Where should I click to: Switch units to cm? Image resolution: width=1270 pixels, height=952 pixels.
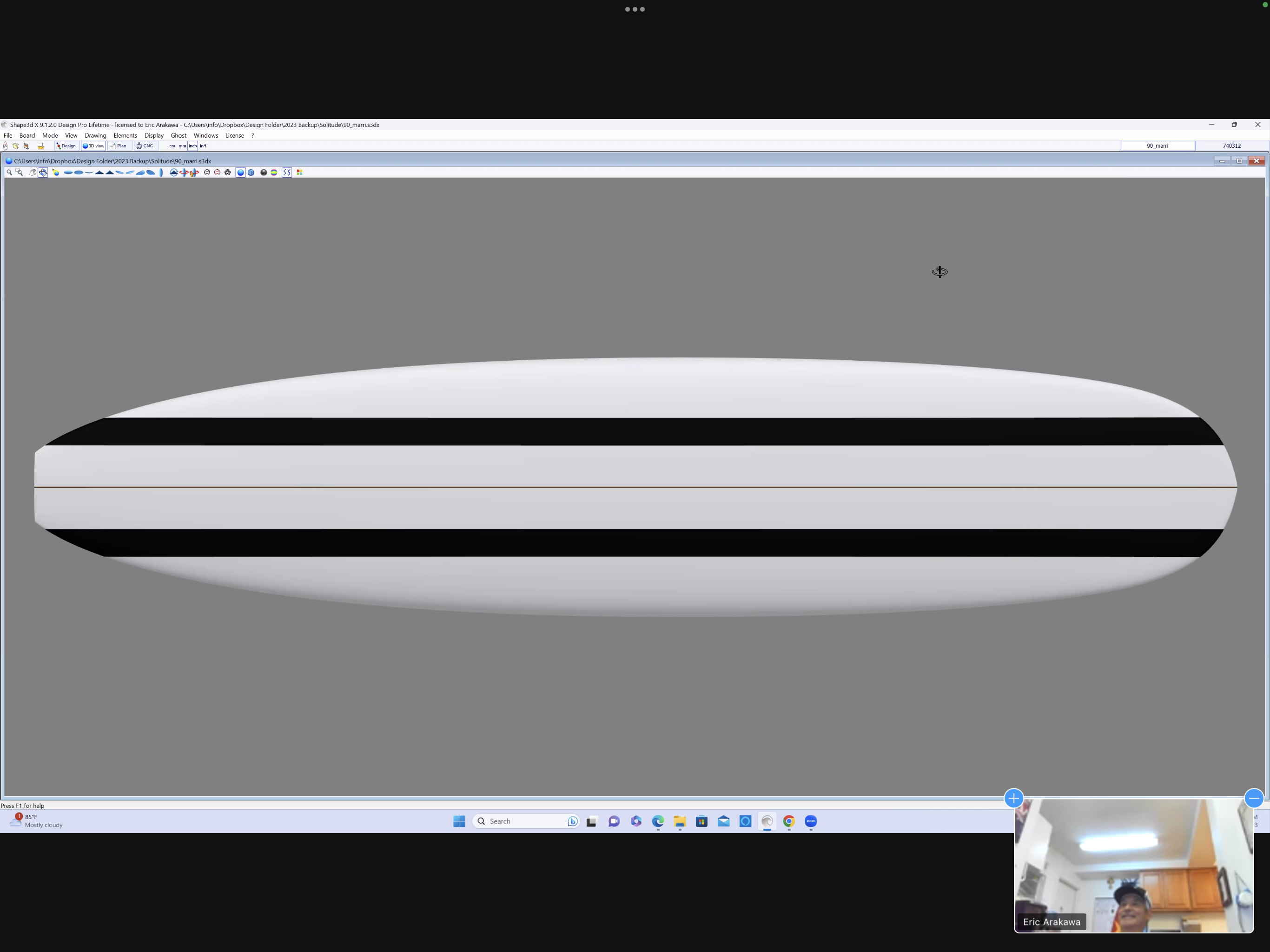click(172, 146)
